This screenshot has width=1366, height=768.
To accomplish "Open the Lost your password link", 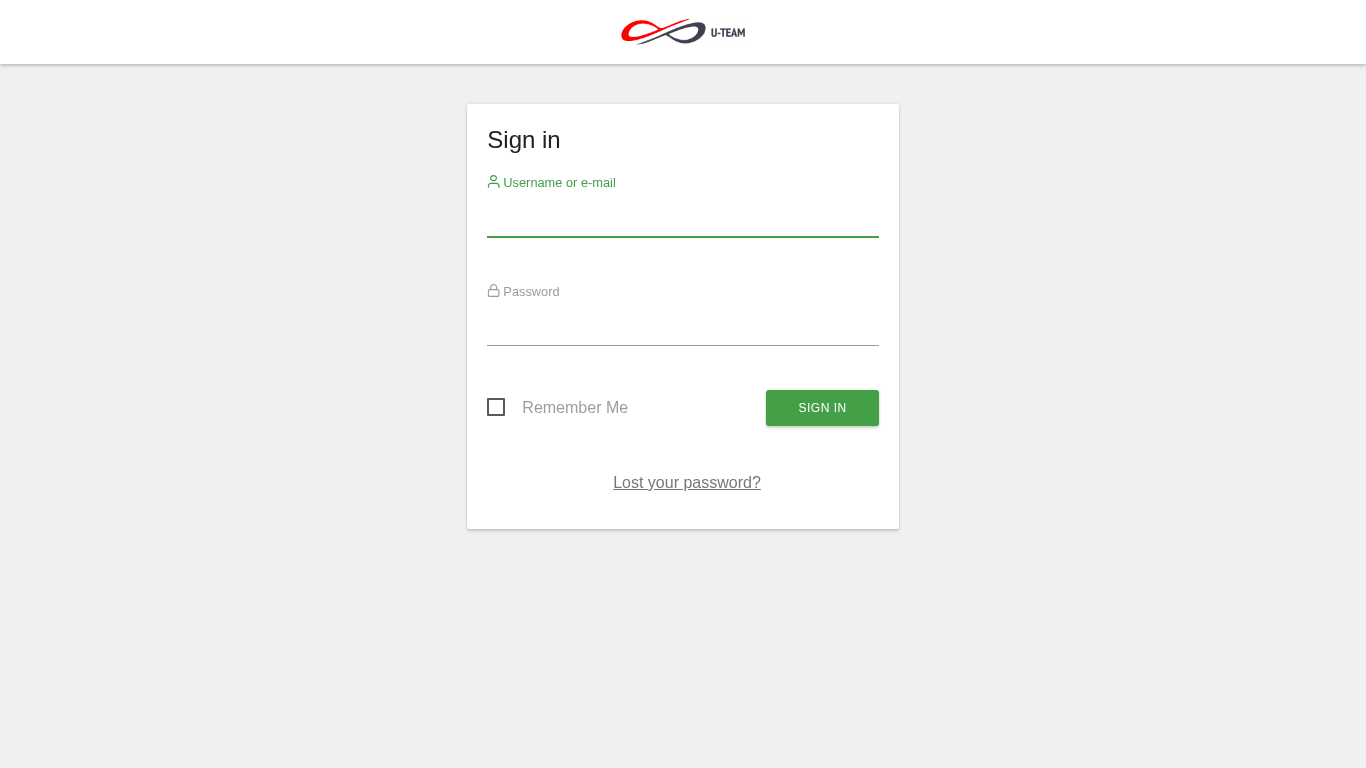I will coord(687,482).
